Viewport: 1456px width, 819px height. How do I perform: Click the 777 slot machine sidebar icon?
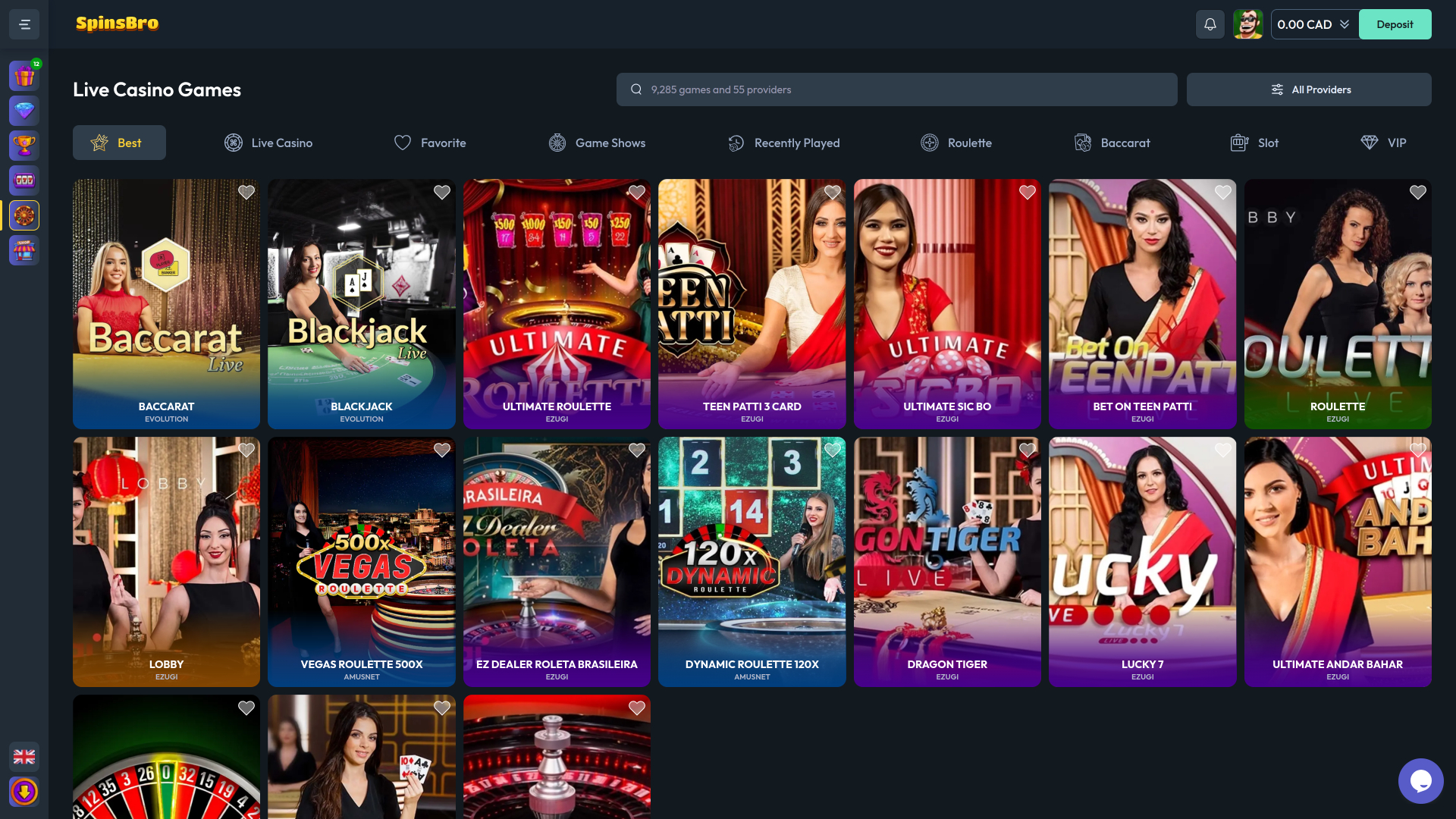(x=24, y=180)
